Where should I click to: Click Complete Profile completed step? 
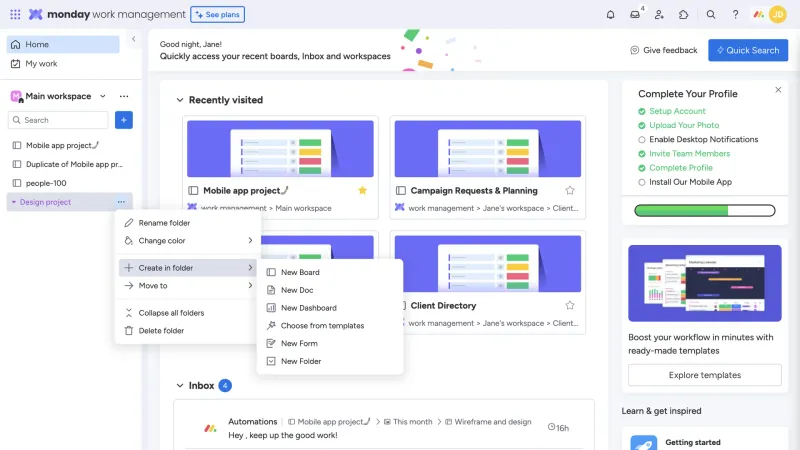click(x=675, y=168)
